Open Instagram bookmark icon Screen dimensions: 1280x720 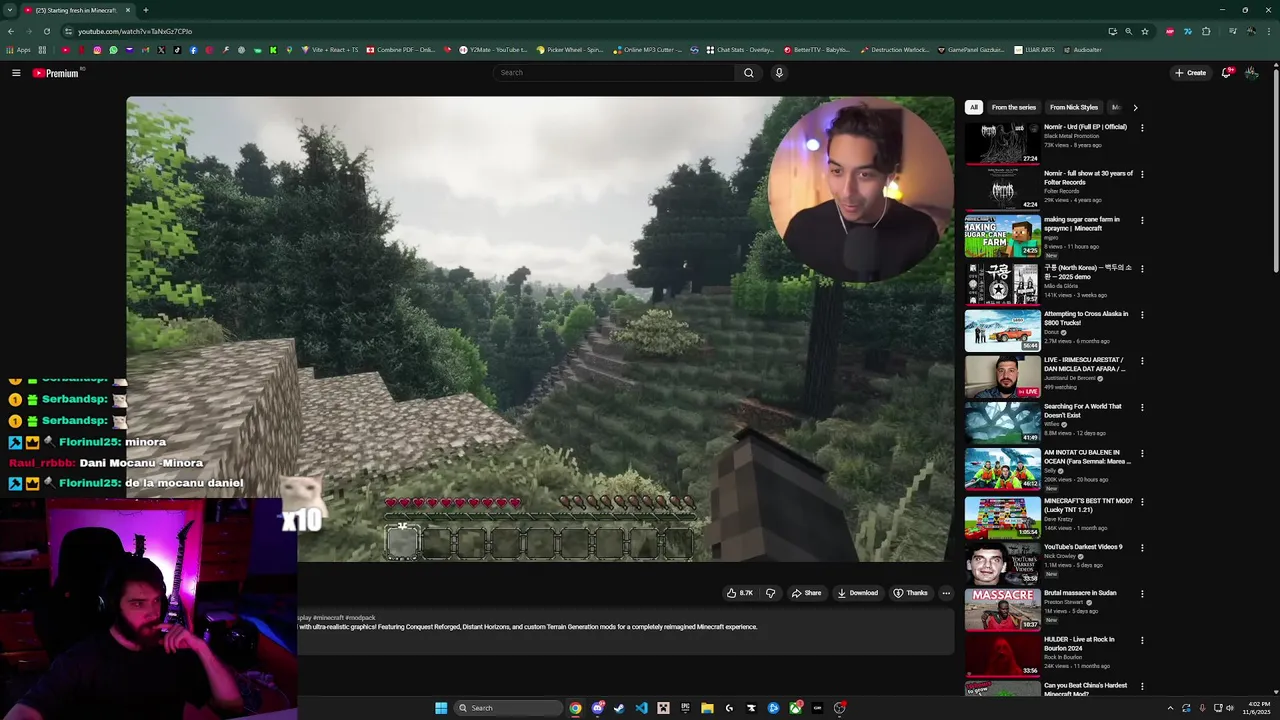click(97, 50)
